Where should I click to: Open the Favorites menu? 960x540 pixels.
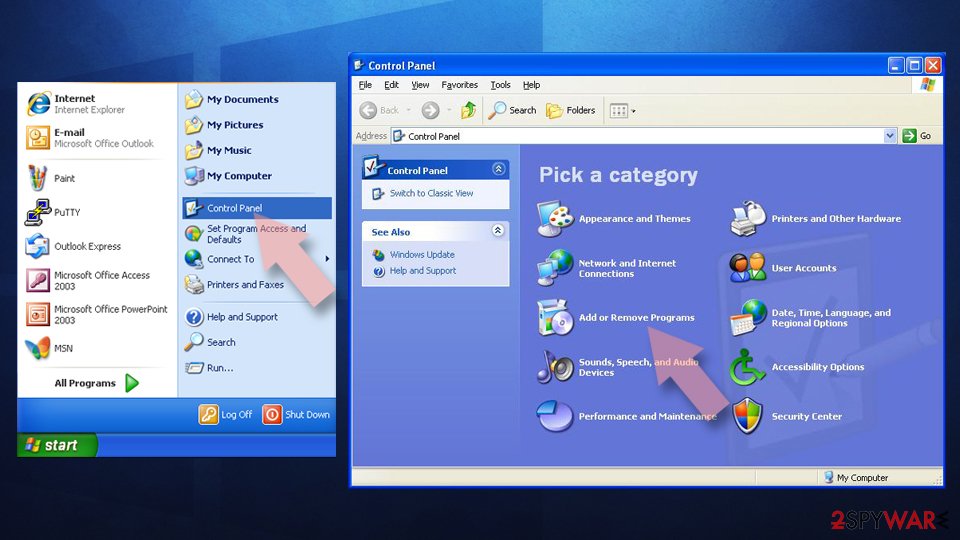tap(459, 85)
